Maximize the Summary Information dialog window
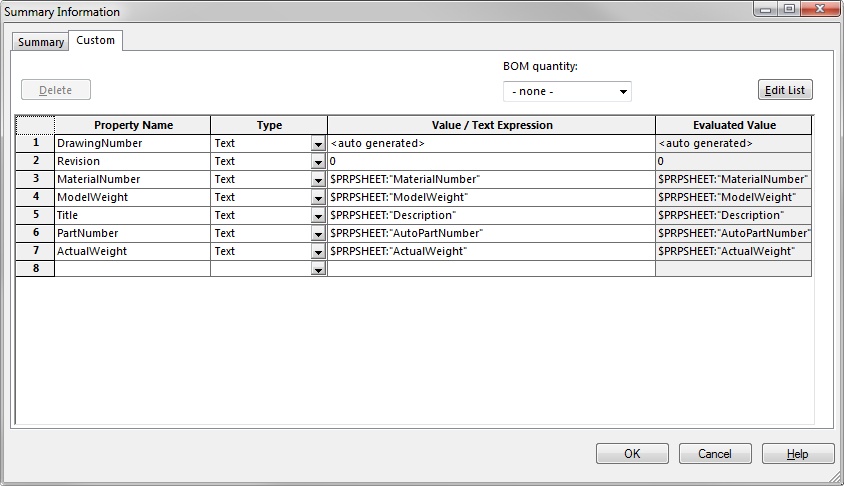This screenshot has width=844, height=486. [x=789, y=9]
